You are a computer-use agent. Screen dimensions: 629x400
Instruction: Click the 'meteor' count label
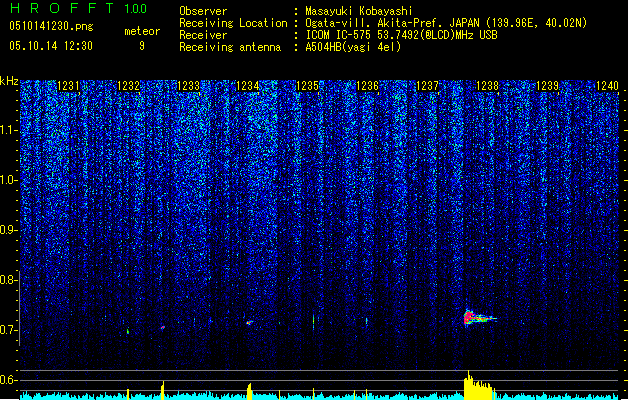(142, 31)
